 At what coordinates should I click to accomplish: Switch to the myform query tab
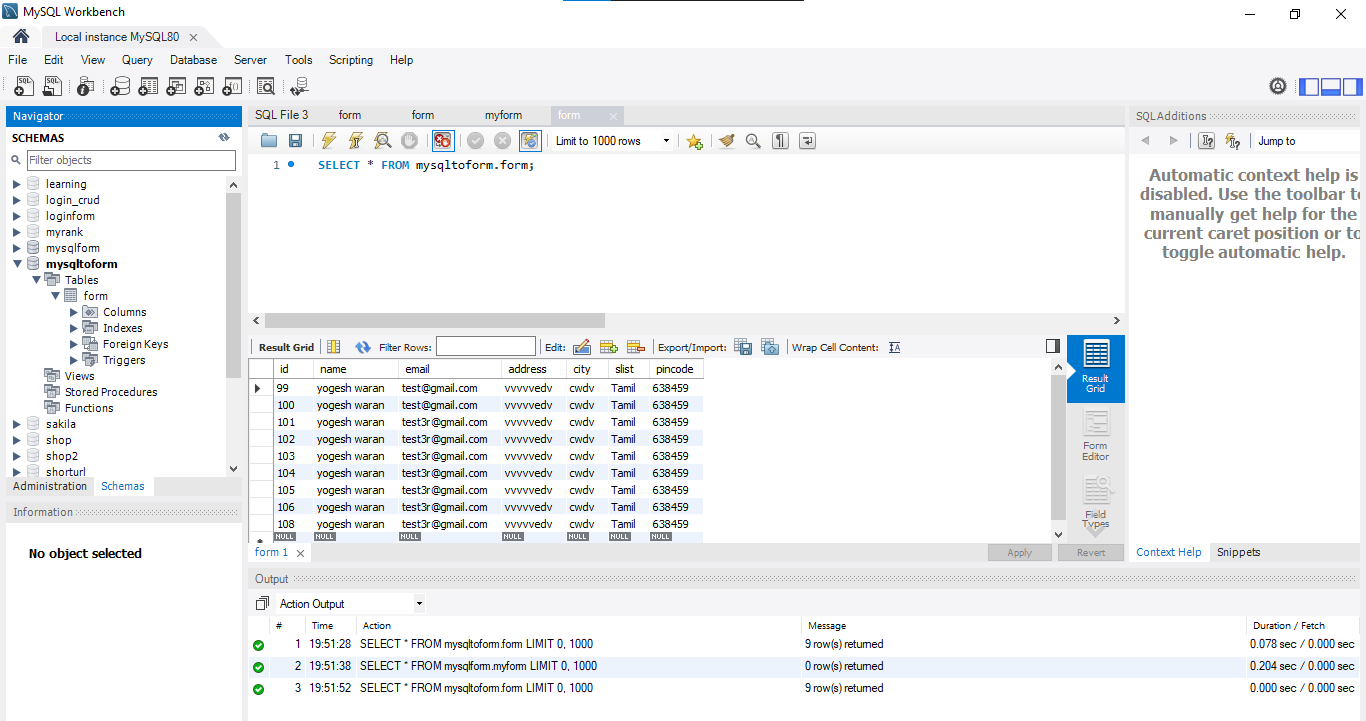click(x=504, y=115)
